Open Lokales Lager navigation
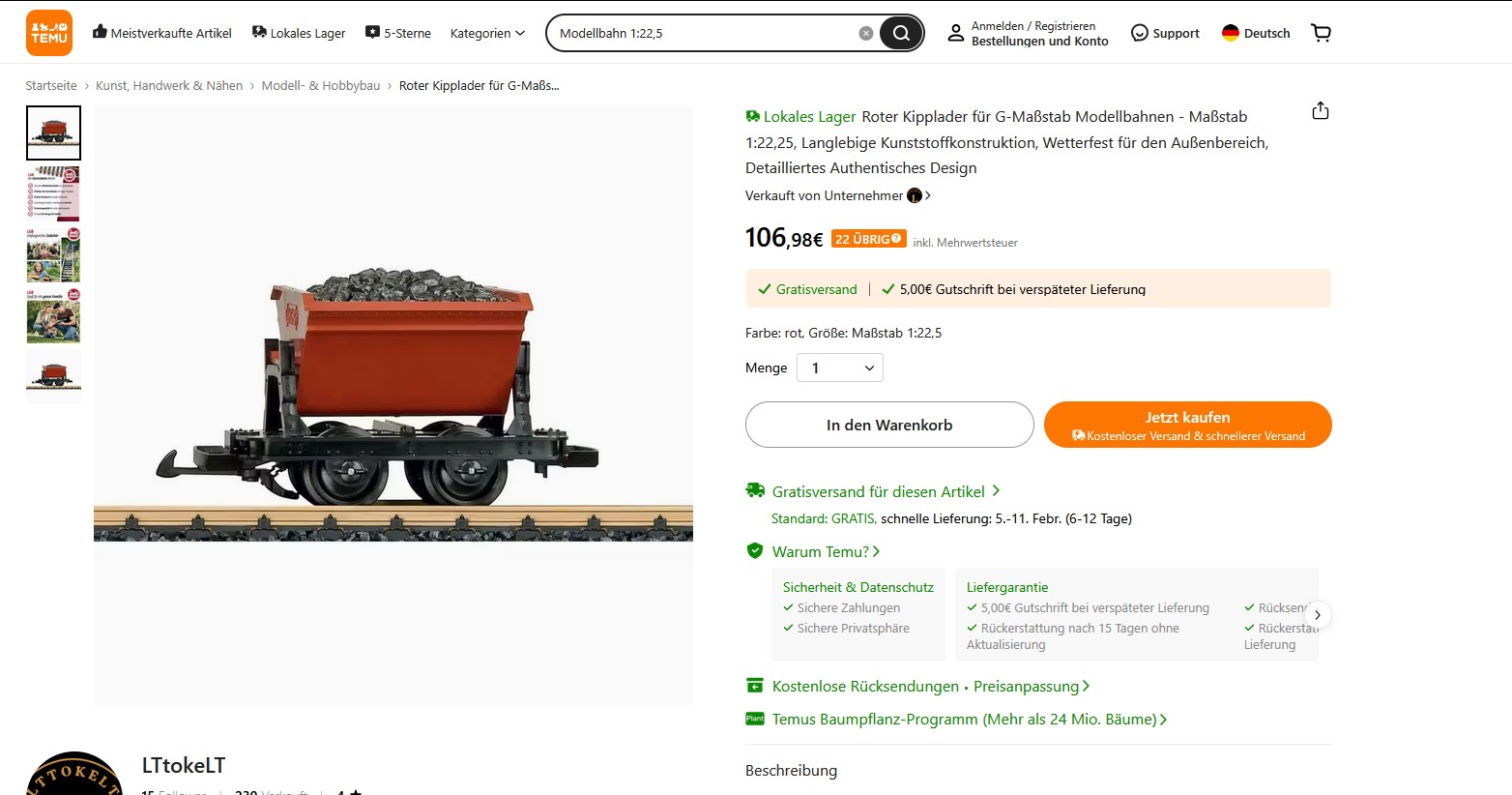Image resolution: width=1512 pixels, height=795 pixels. [x=298, y=32]
